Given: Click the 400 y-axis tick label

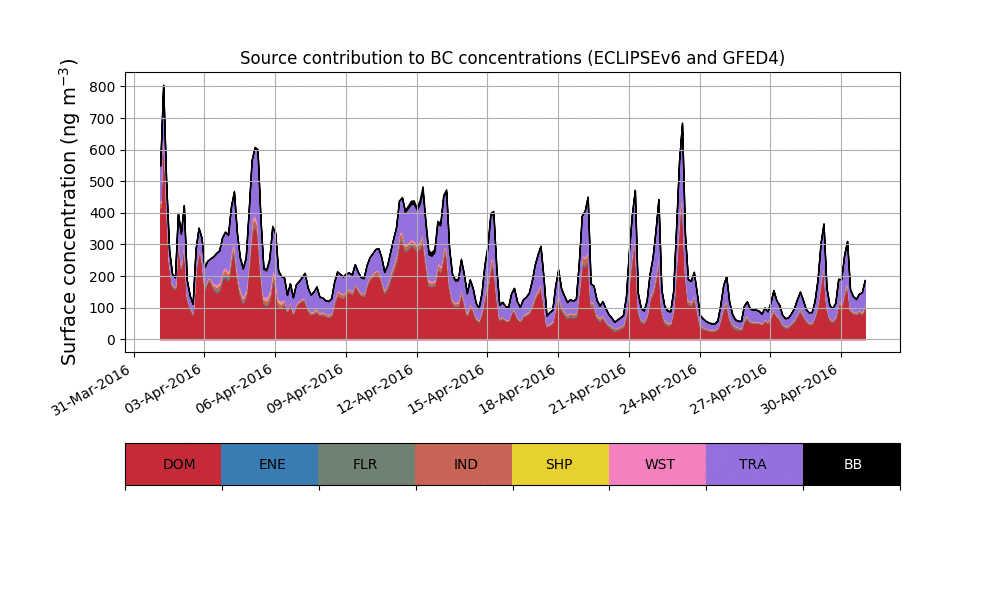Looking at the screenshot, I should pyautogui.click(x=102, y=214).
